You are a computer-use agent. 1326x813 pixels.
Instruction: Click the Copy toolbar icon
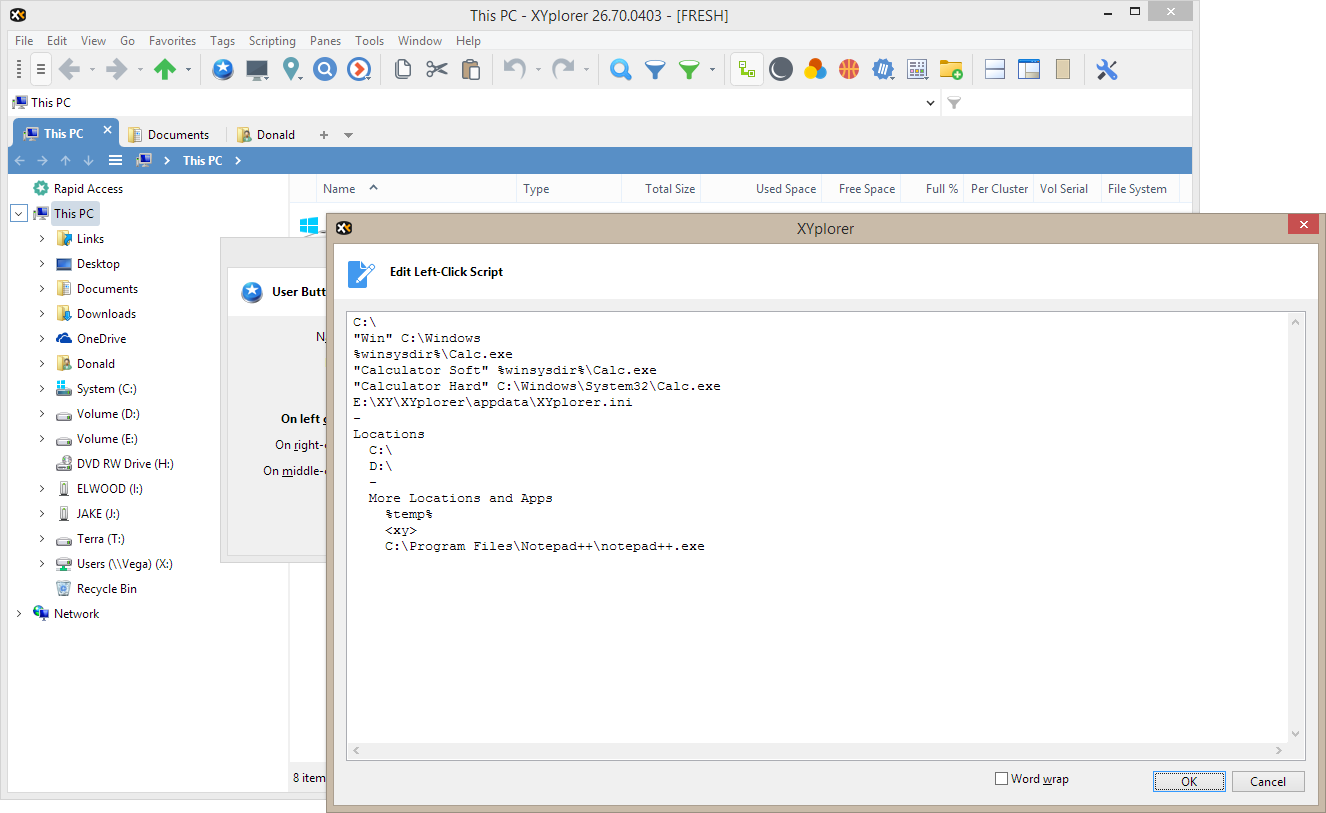click(402, 69)
